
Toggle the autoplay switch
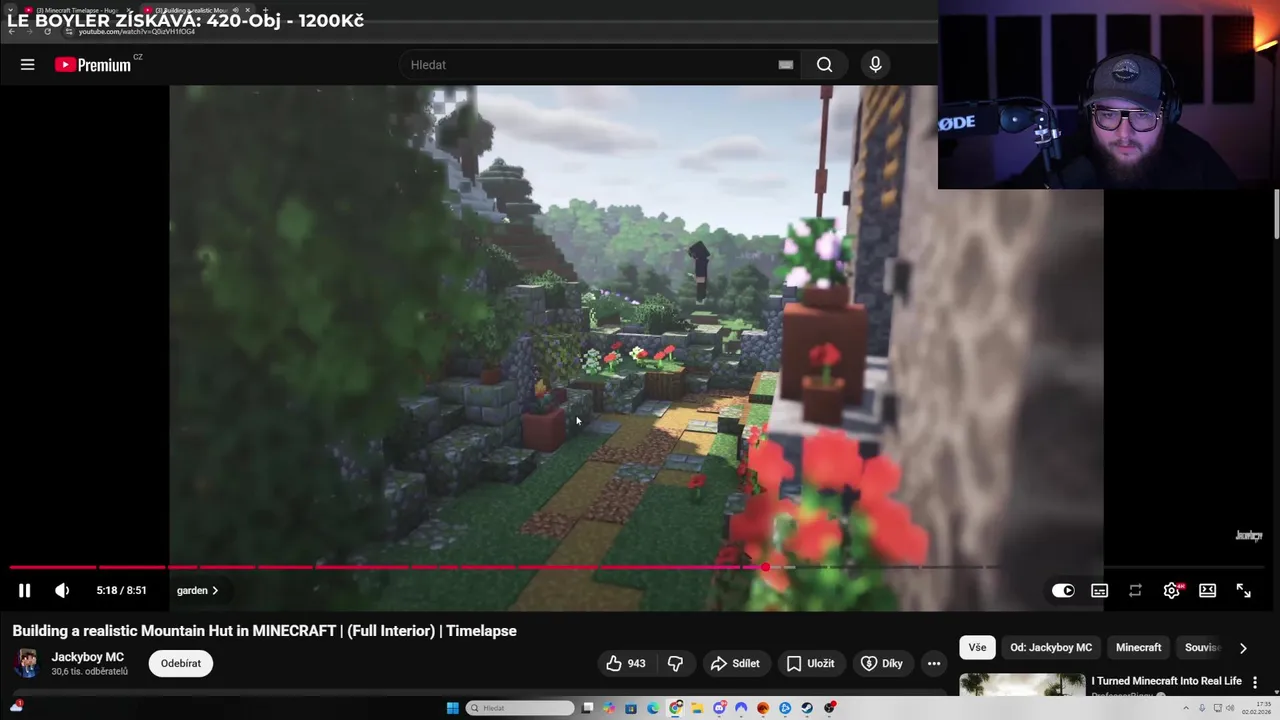(x=1063, y=591)
